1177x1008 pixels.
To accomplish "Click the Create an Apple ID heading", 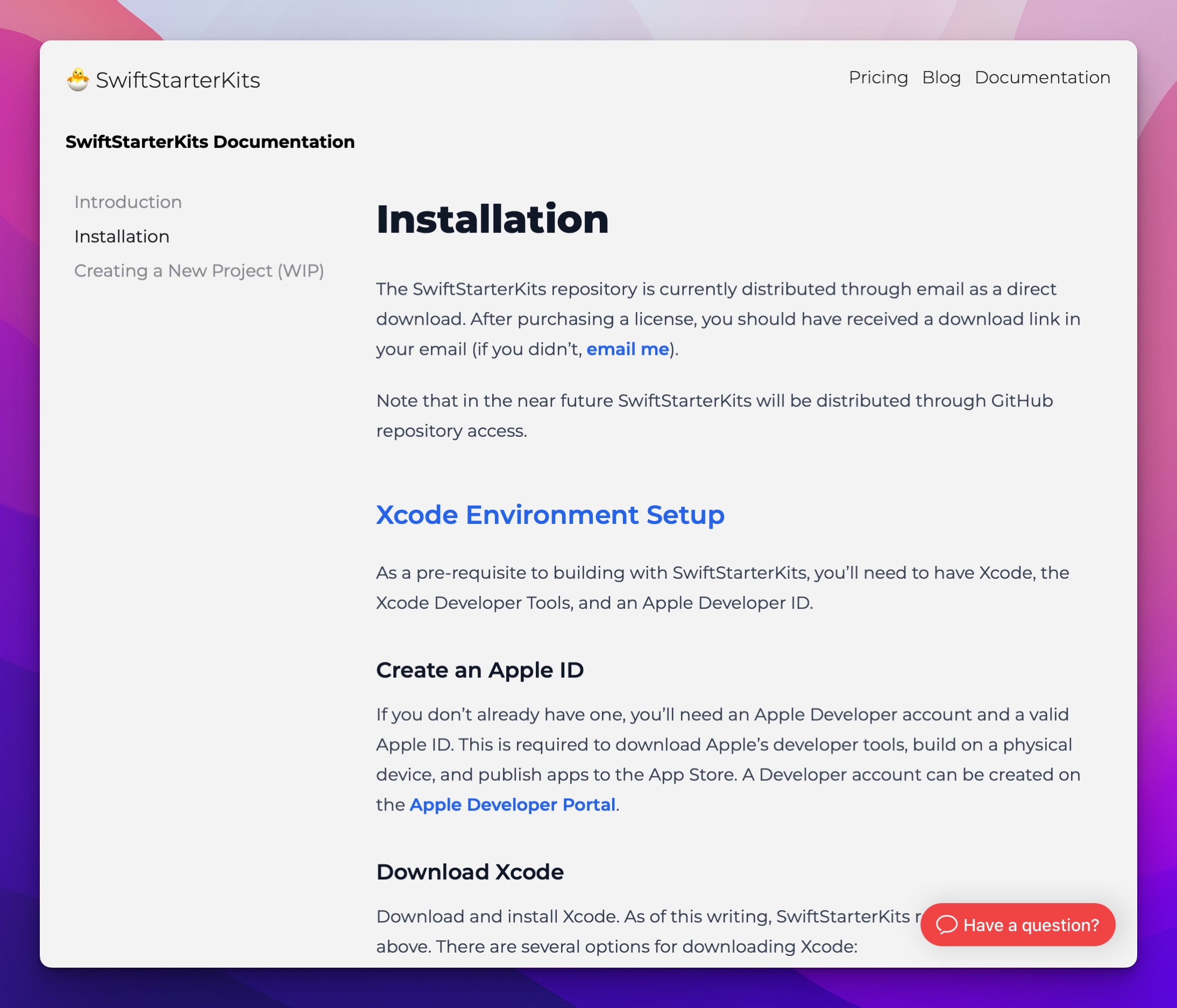I will [479, 670].
